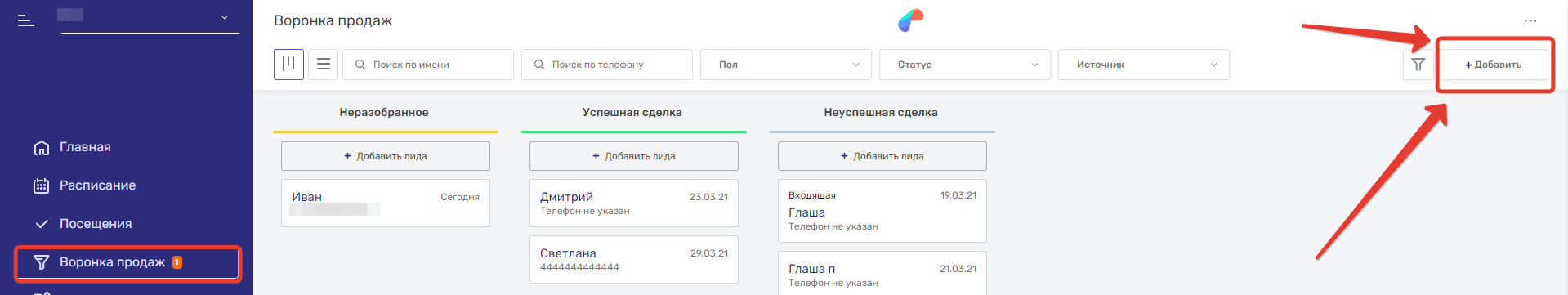Add lead in Неразобранное column

coord(386,156)
